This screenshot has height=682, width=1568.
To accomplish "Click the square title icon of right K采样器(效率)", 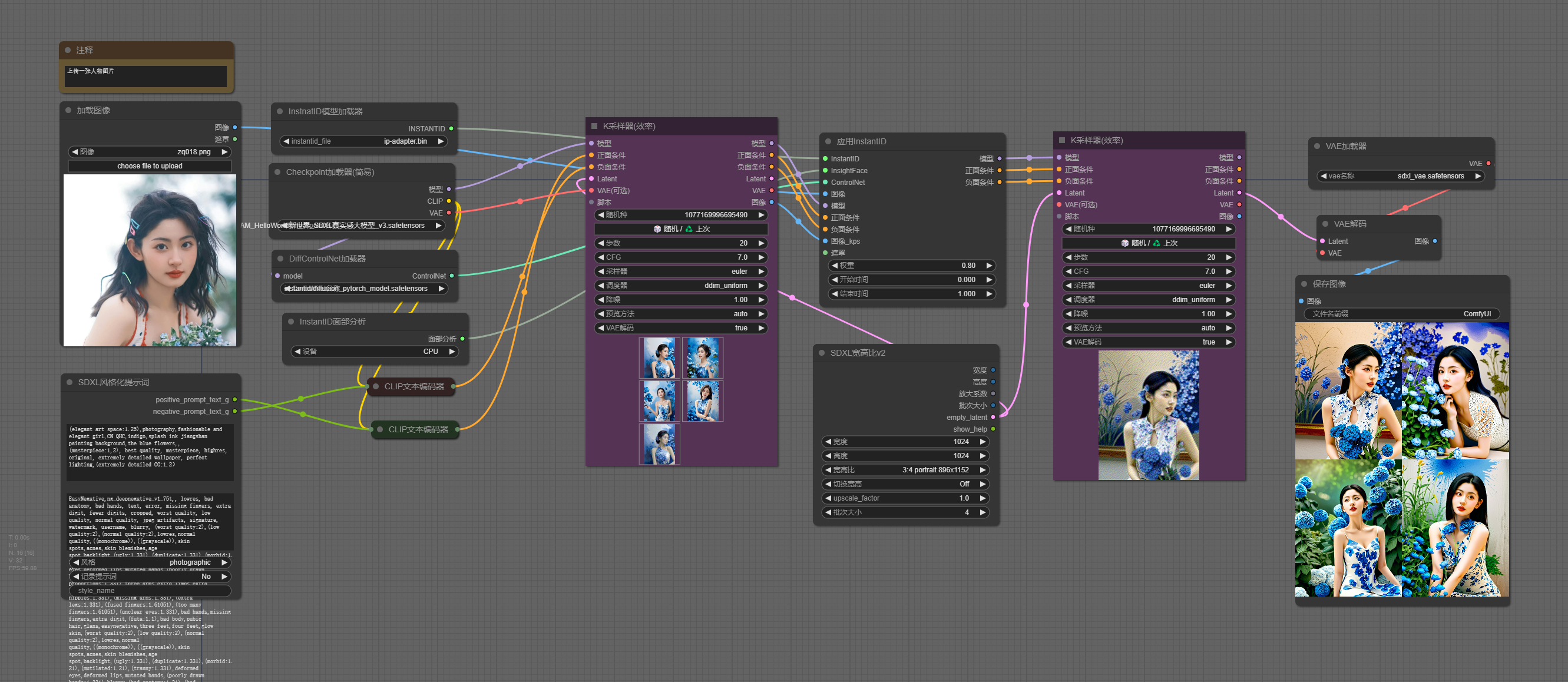I will pos(1061,140).
